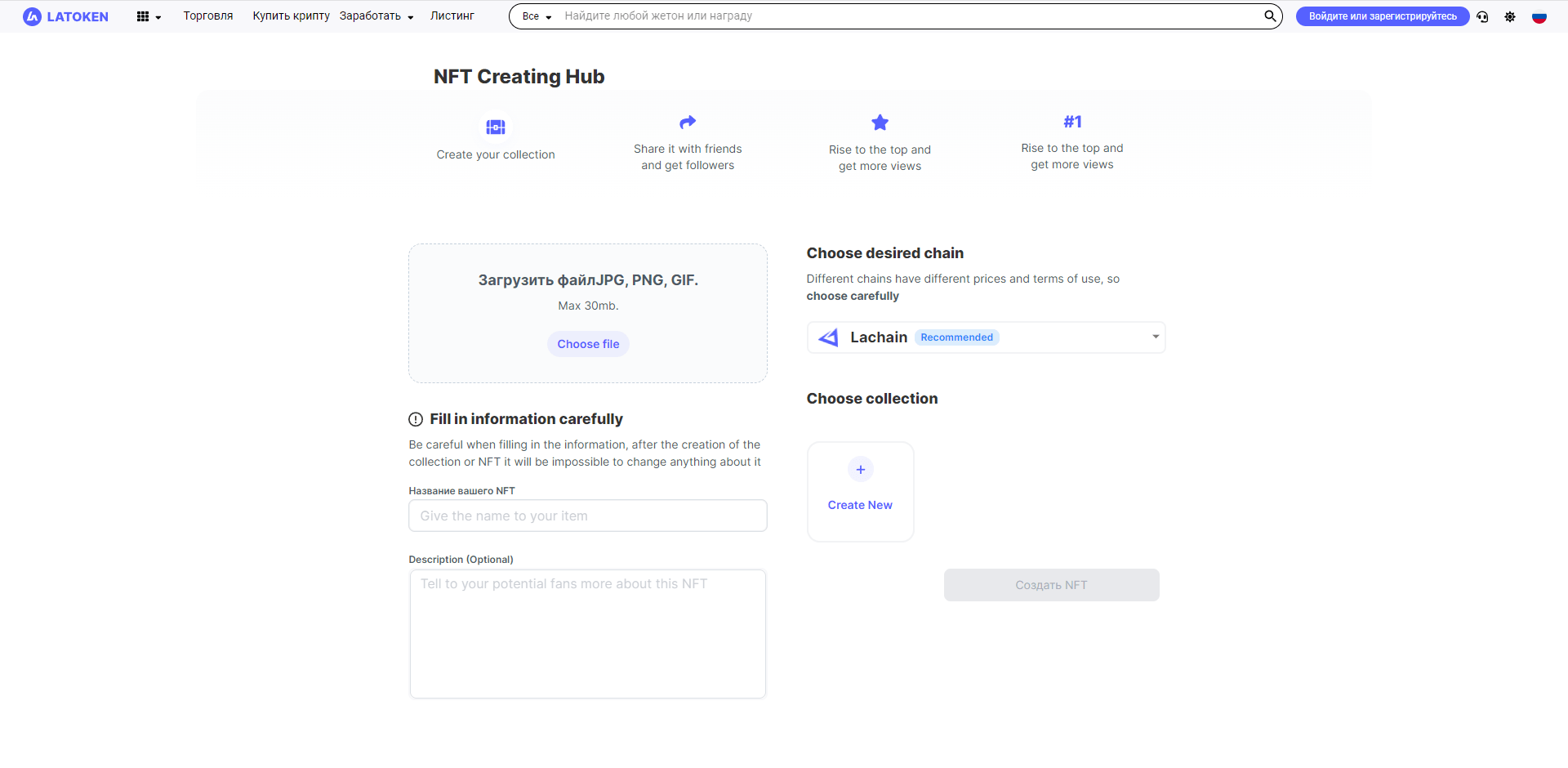This screenshot has width=1568, height=768.
Task: Click the Create your collection icon
Action: 496,127
